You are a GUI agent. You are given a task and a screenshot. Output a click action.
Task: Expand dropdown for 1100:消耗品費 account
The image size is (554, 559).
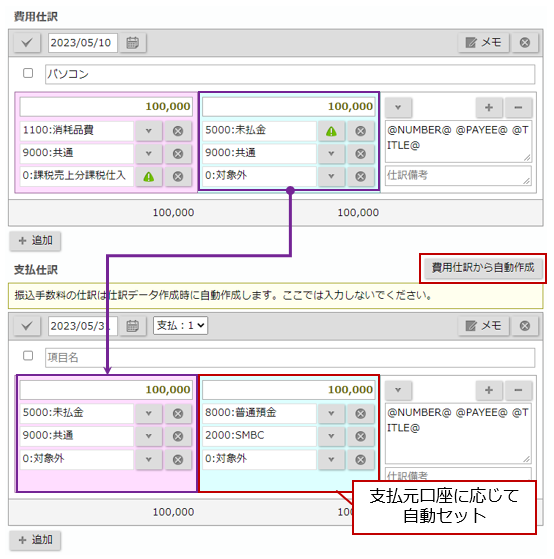[149, 130]
